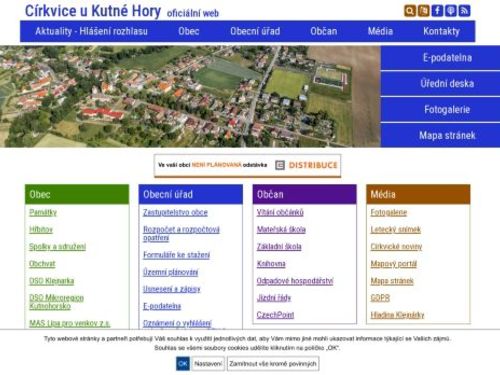Image resolution: width=500 pixels, height=375 pixels.
Task: Click the blue podcast-style icon
Action: [x=451, y=11]
